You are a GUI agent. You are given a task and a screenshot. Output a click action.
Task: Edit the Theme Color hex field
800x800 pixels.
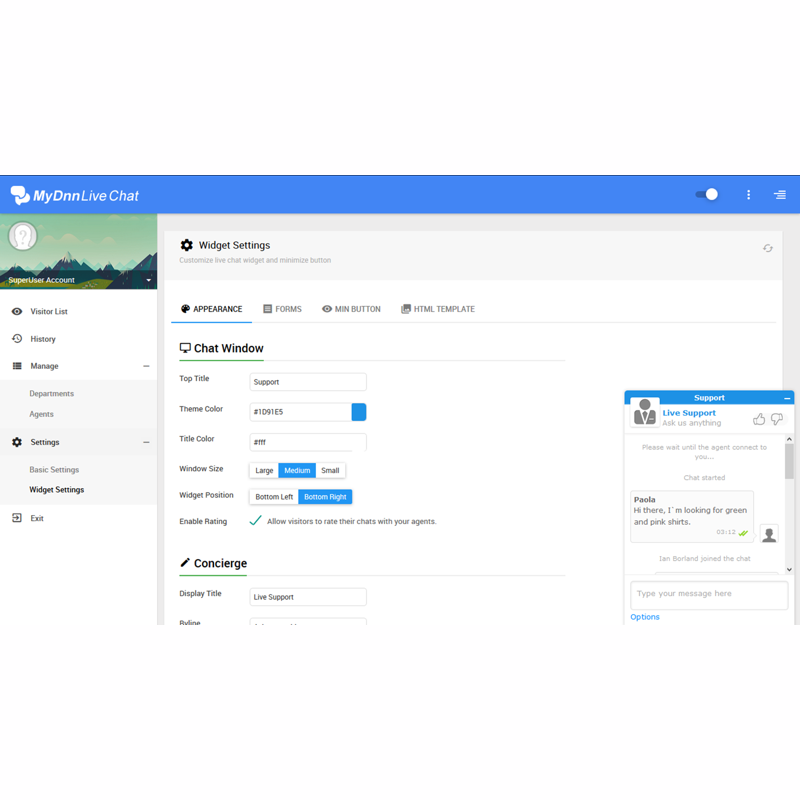(x=301, y=412)
